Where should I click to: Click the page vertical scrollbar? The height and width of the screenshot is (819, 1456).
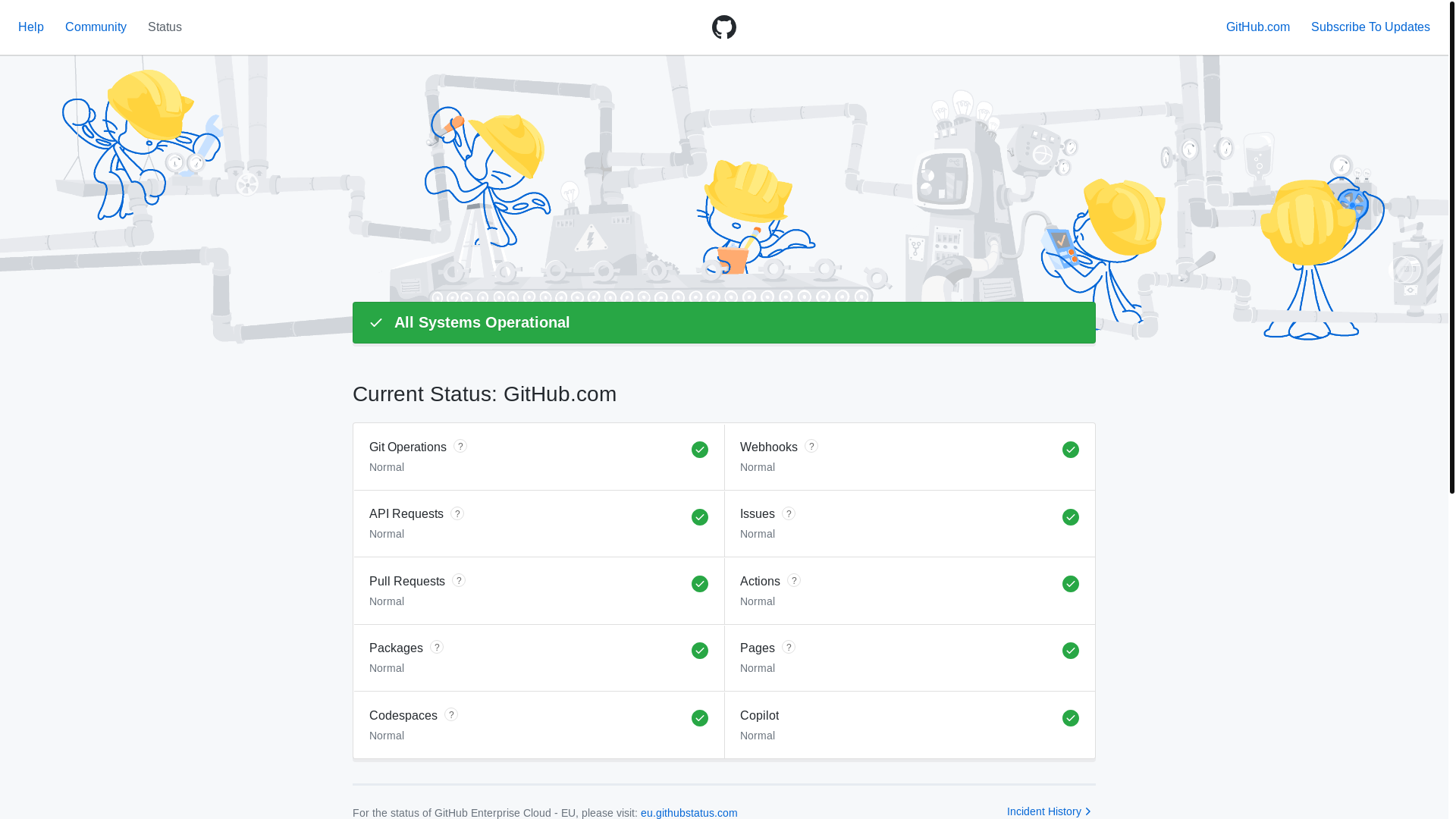1452,247
